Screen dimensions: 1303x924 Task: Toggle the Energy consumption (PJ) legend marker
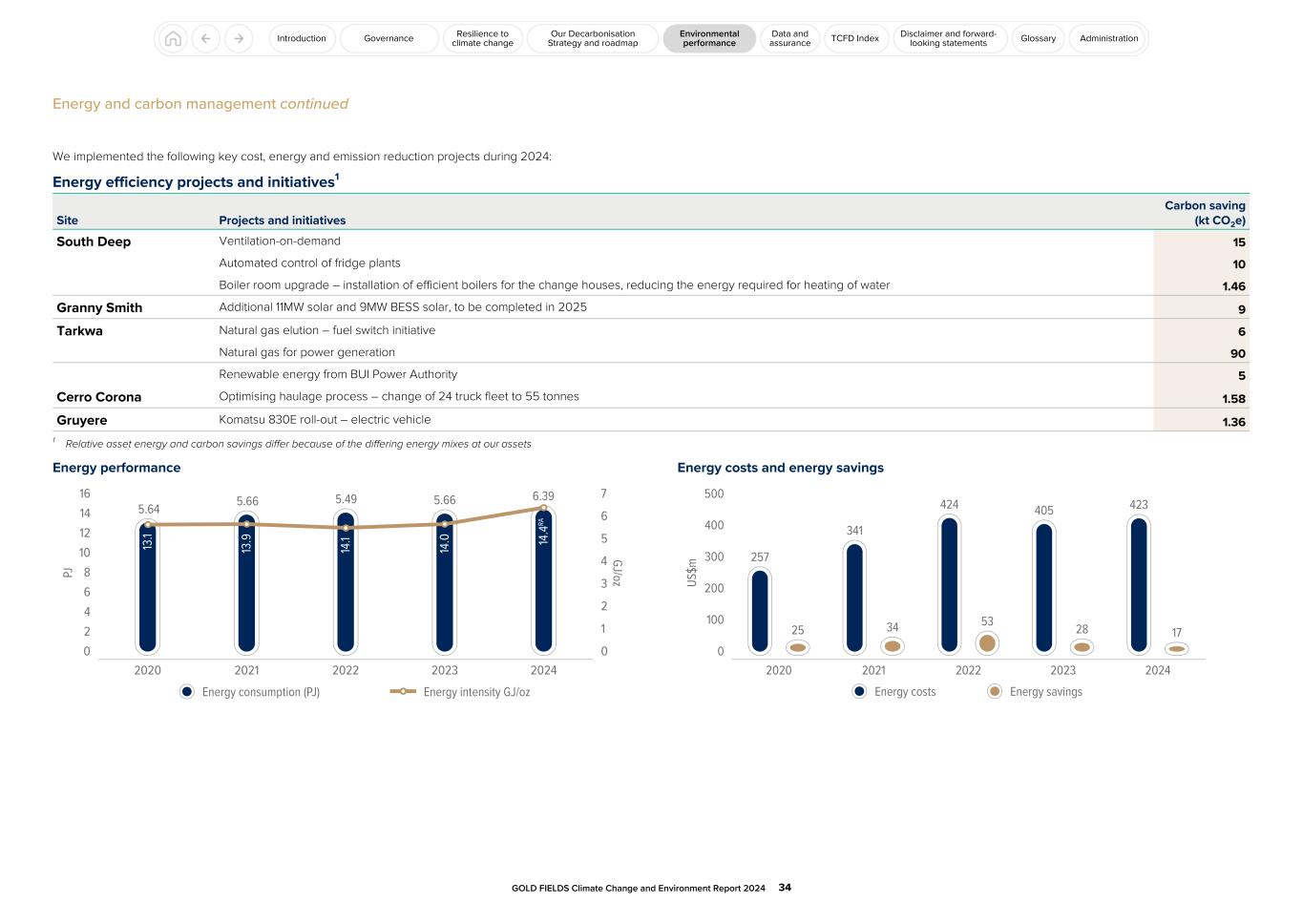point(187,691)
